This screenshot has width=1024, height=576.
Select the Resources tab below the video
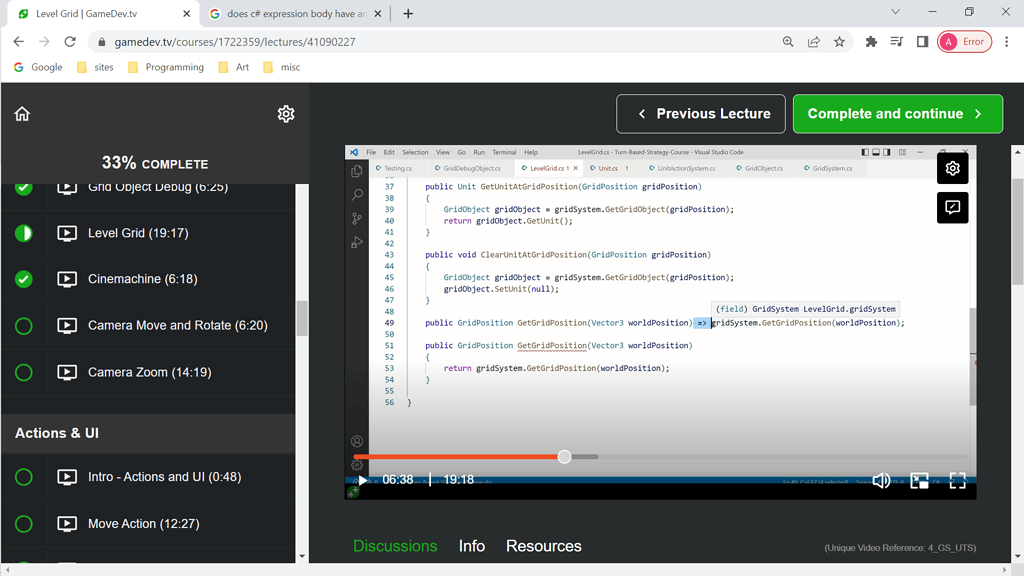543,546
